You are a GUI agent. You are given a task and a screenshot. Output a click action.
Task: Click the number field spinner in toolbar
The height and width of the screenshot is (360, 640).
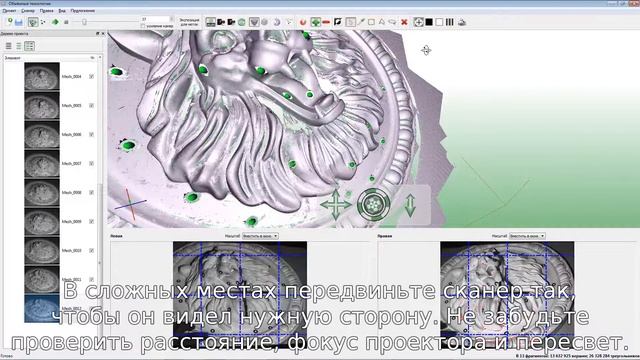coord(171,19)
